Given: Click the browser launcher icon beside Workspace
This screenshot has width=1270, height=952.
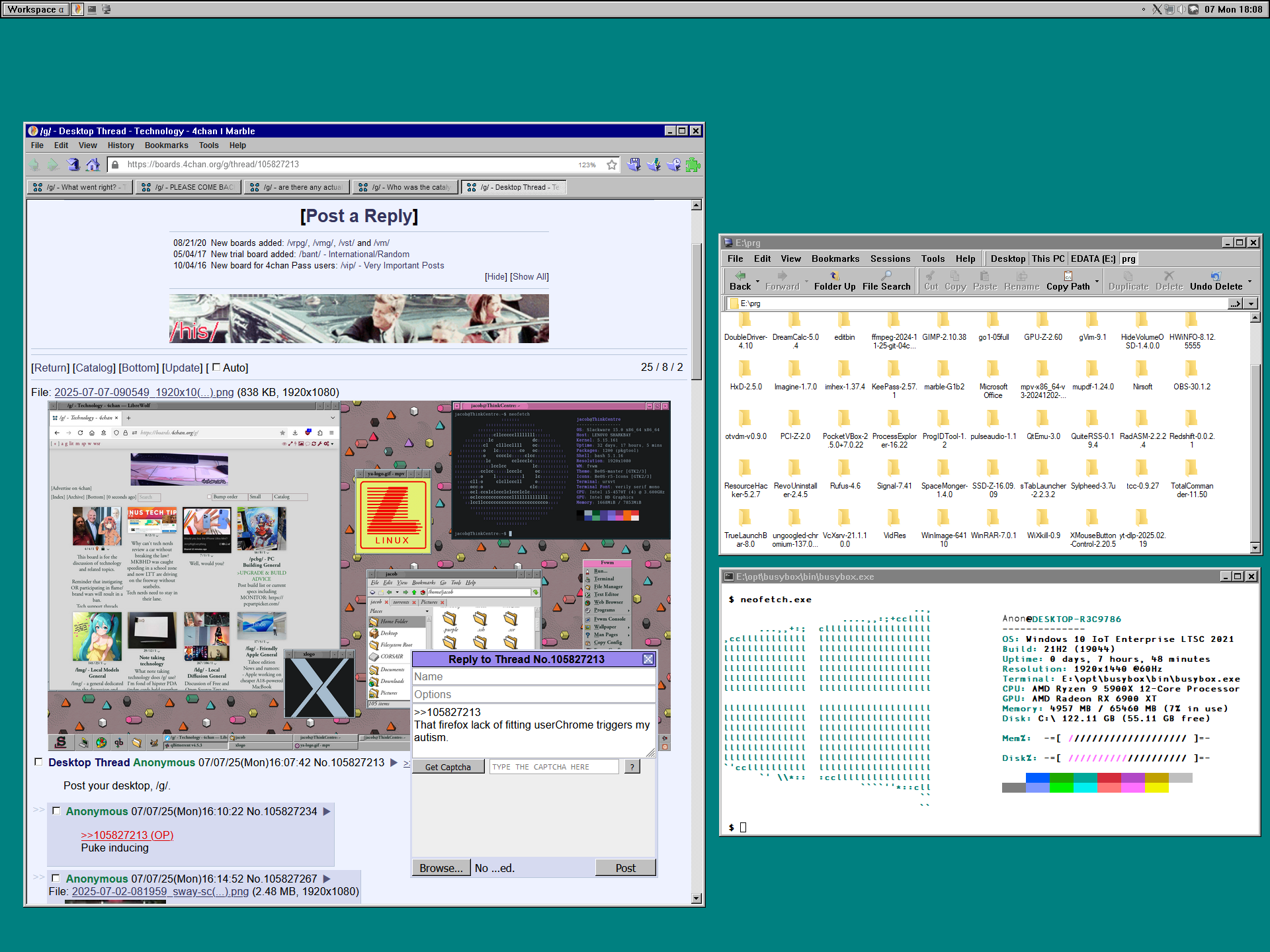Looking at the screenshot, I should coord(77,9).
